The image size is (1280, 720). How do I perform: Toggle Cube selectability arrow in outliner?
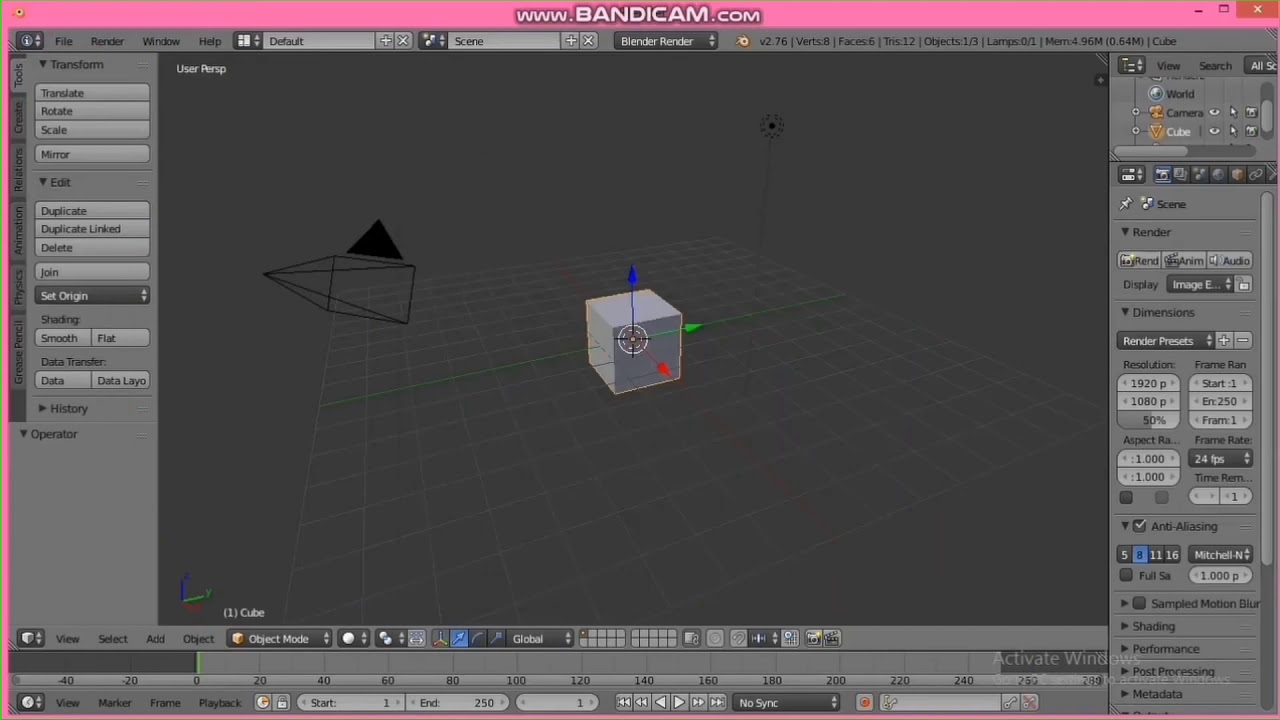(1233, 131)
